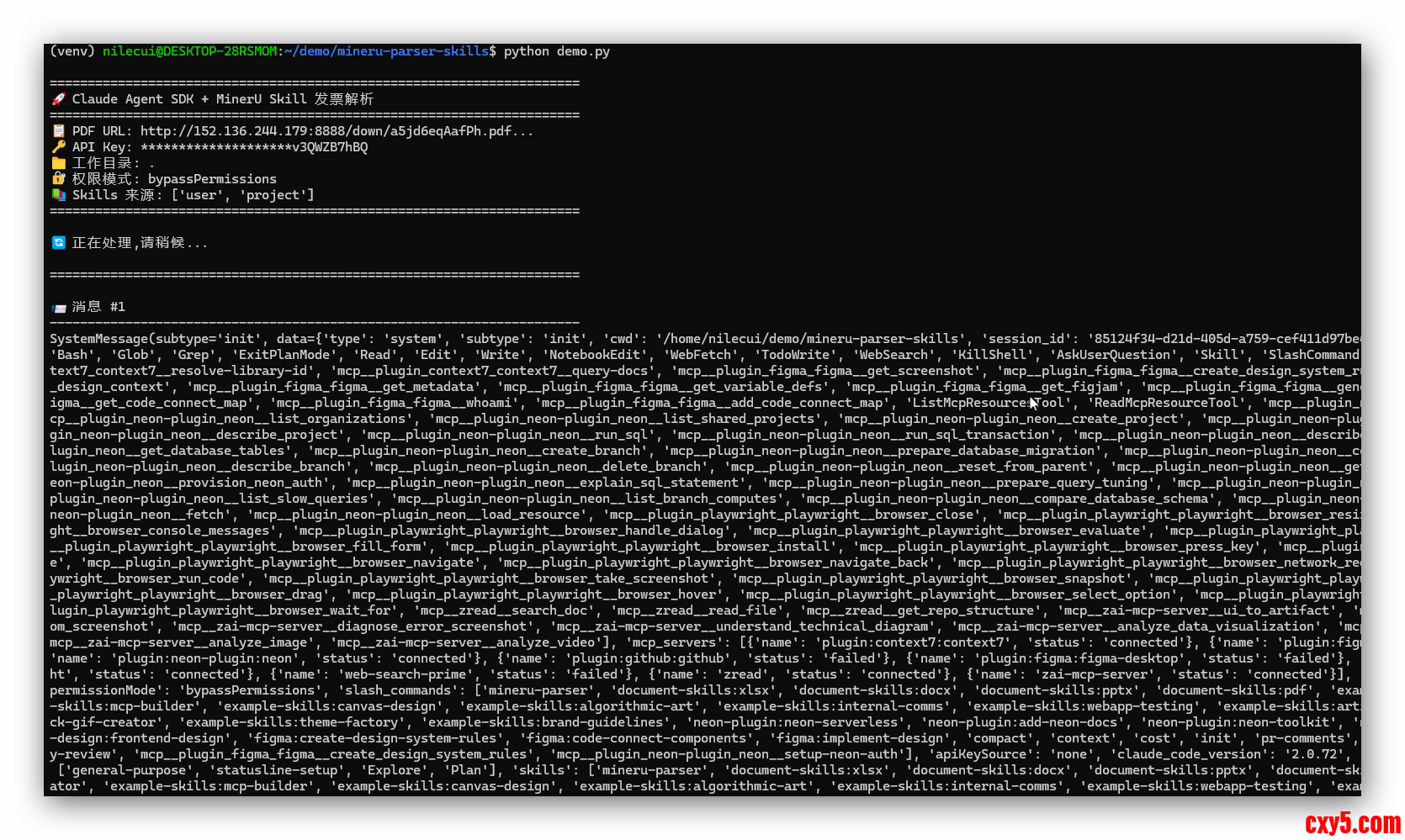Click the rocket emoji before Claude Agent SDK

click(x=58, y=99)
